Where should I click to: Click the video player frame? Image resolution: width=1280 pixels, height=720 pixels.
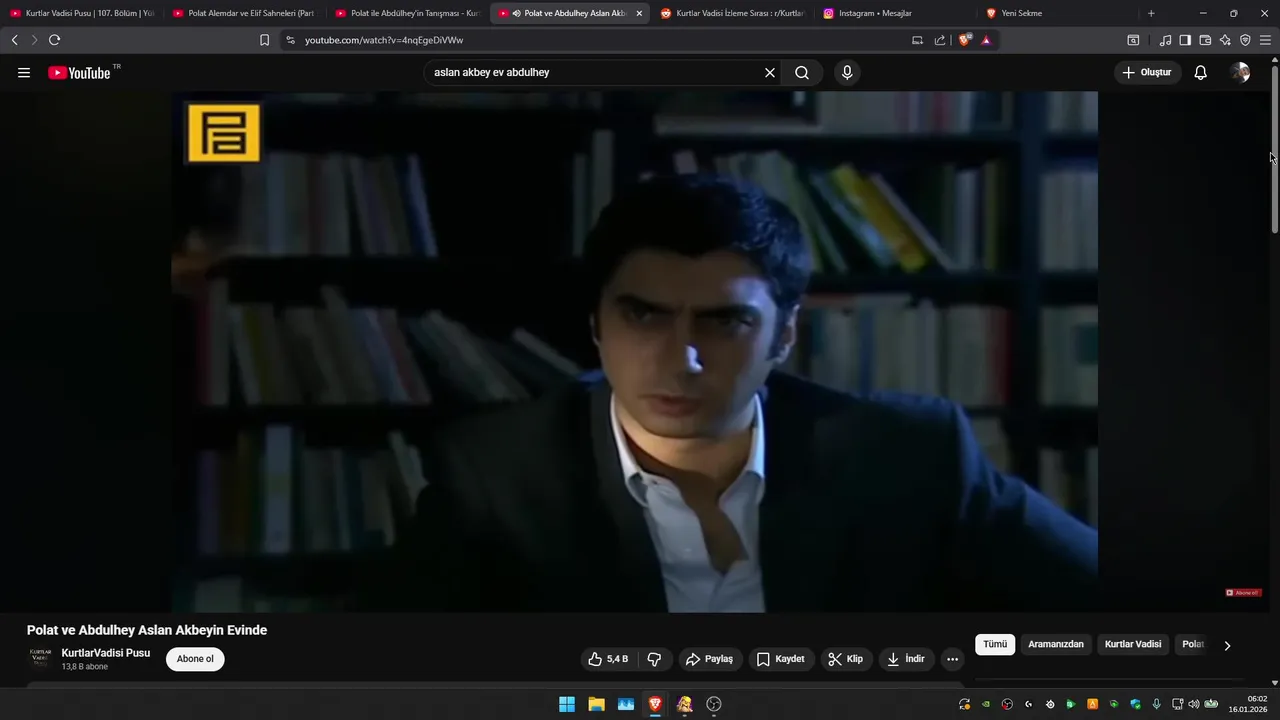tap(634, 351)
